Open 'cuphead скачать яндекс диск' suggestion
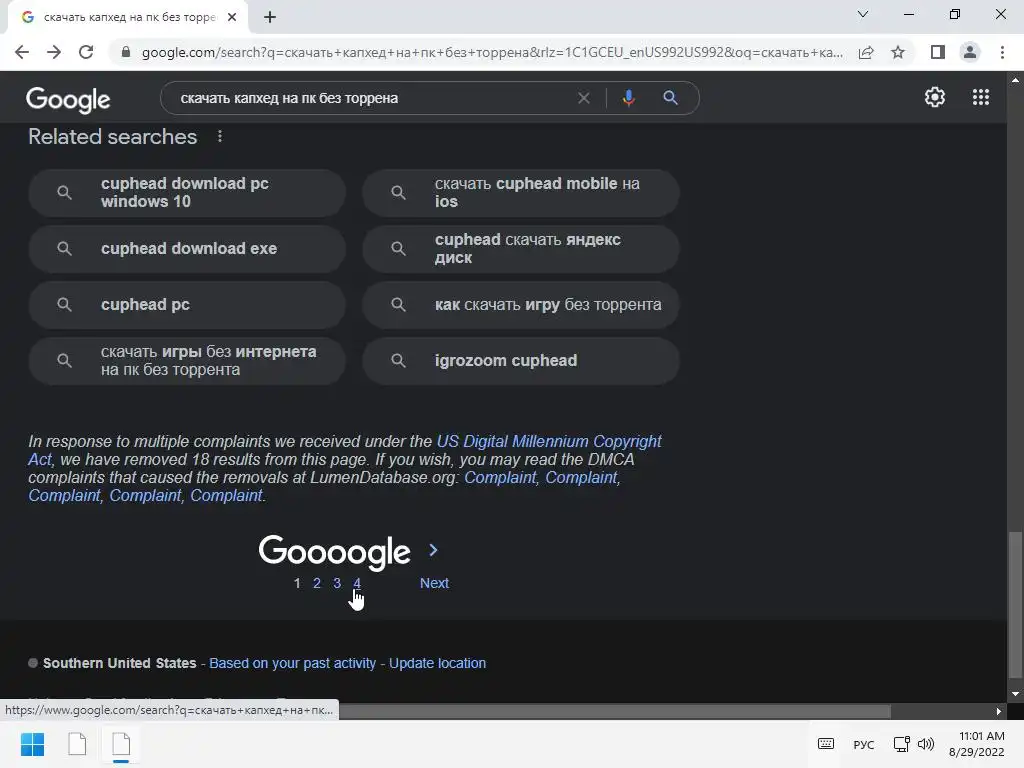Screen dimensions: 1024x768 [520, 249]
